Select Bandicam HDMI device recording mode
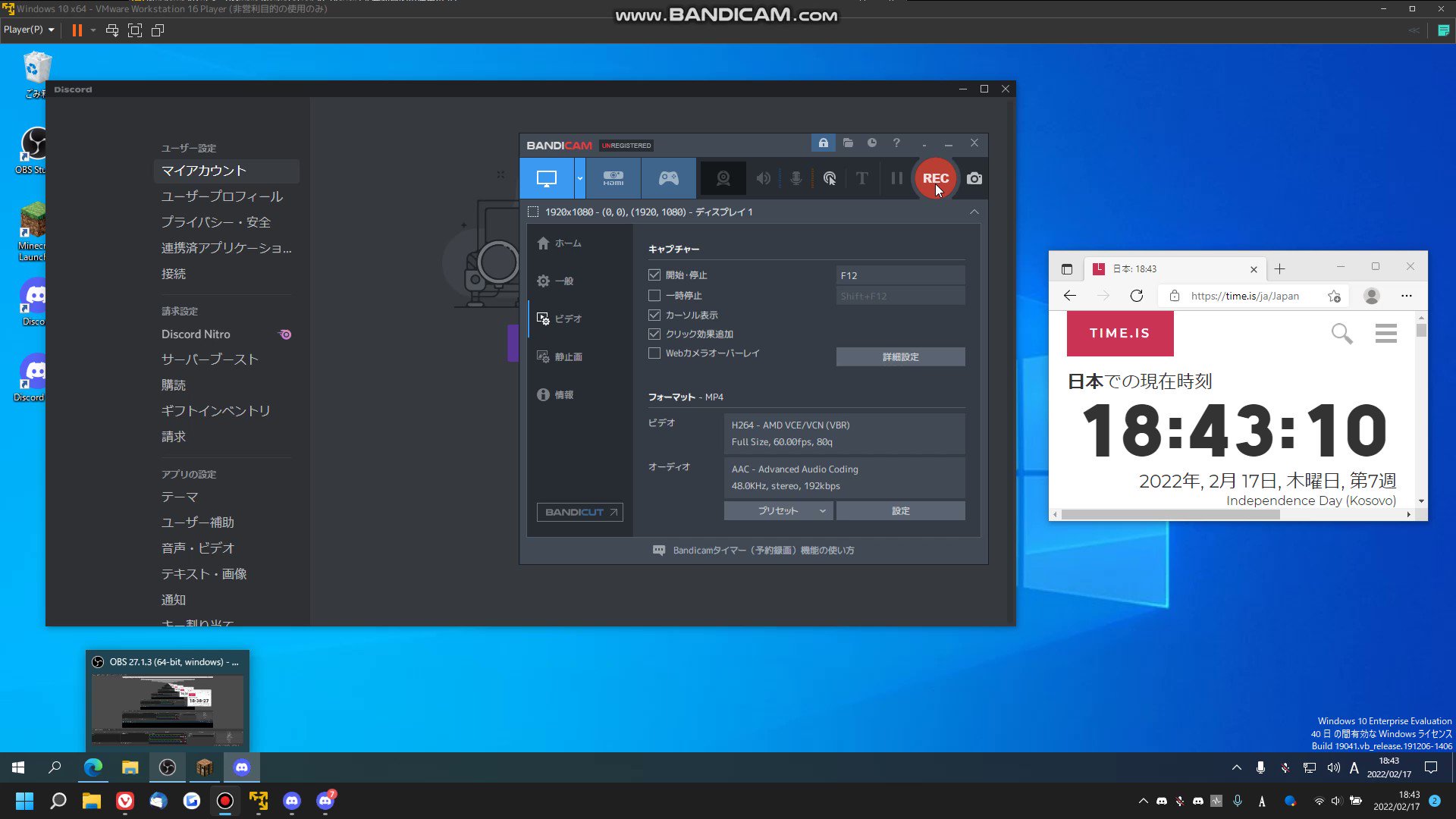The image size is (1456, 819). coord(613,178)
